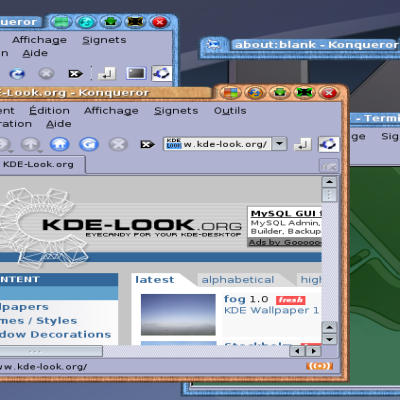This screenshot has width=400, height=400.
Task: Click window menu icon of about:blank Konqueror
Action: (213, 44)
